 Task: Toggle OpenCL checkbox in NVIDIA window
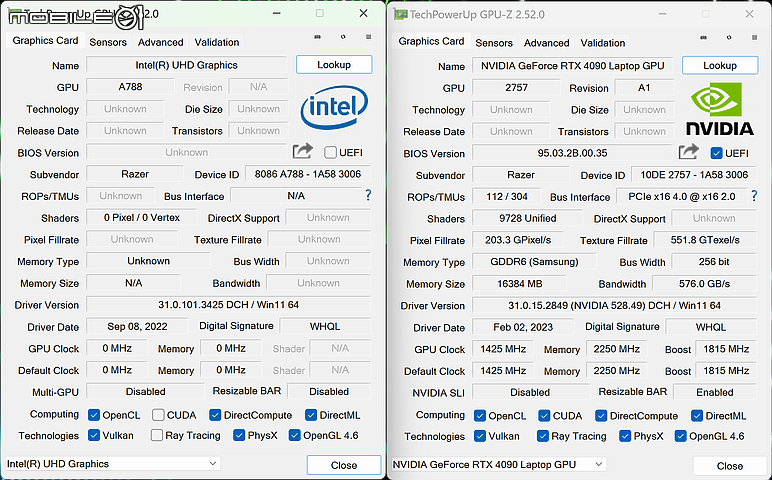[x=480, y=416]
